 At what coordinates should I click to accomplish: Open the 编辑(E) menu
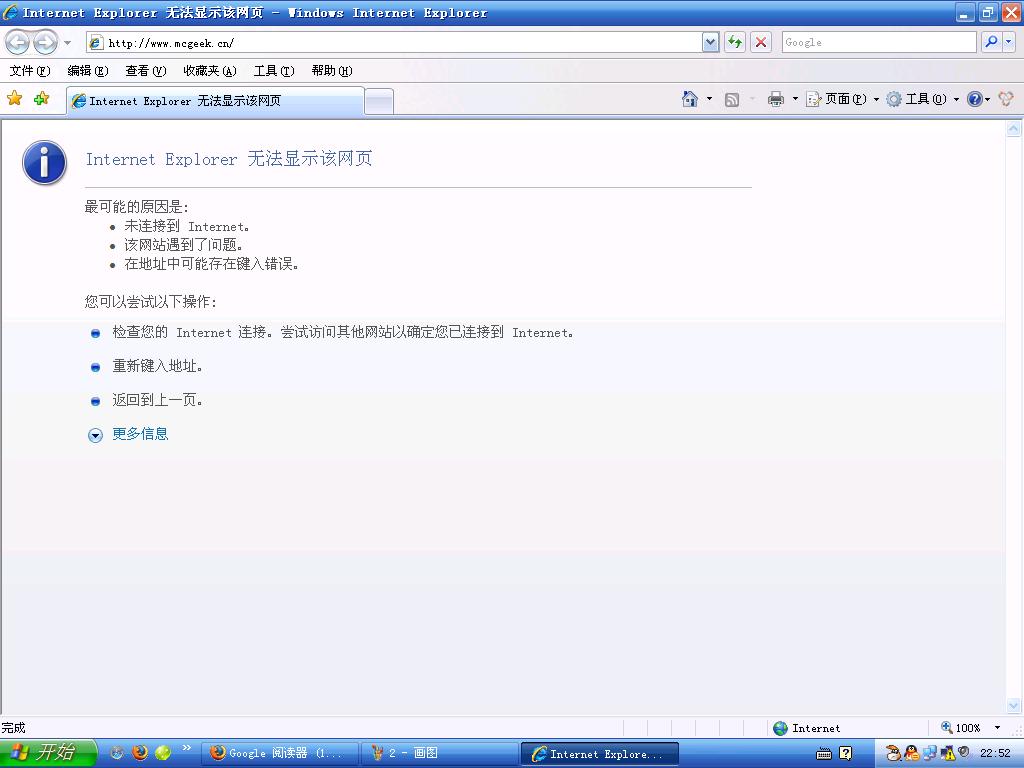pos(88,71)
